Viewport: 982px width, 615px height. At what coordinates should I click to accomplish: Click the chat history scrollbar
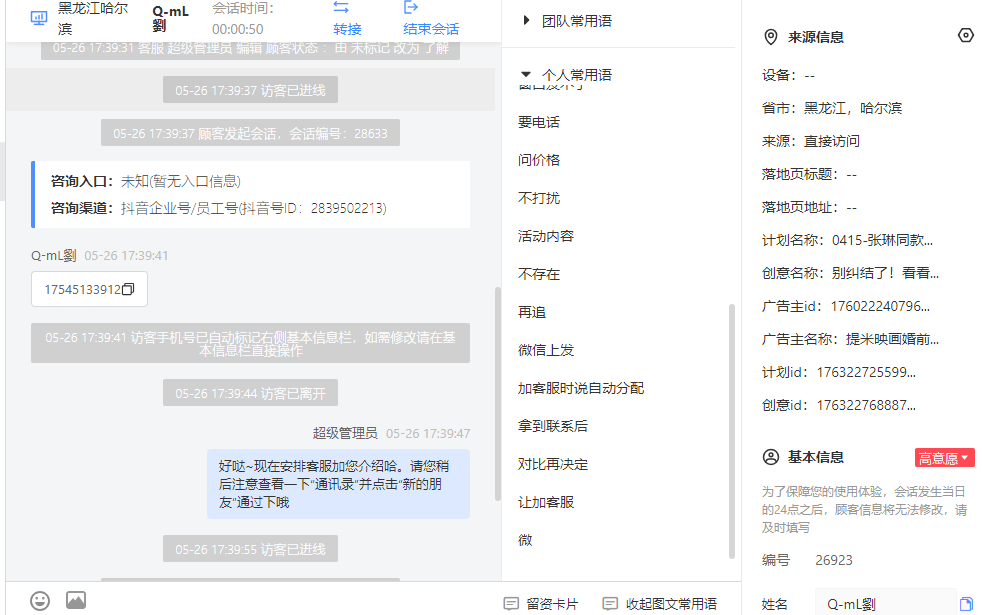coord(498,394)
